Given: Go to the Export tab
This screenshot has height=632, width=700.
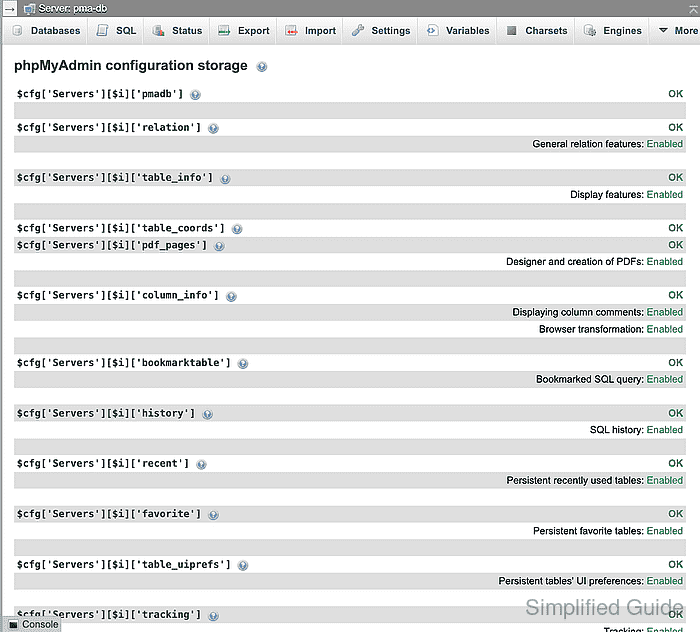Looking at the screenshot, I should [x=243, y=31].
